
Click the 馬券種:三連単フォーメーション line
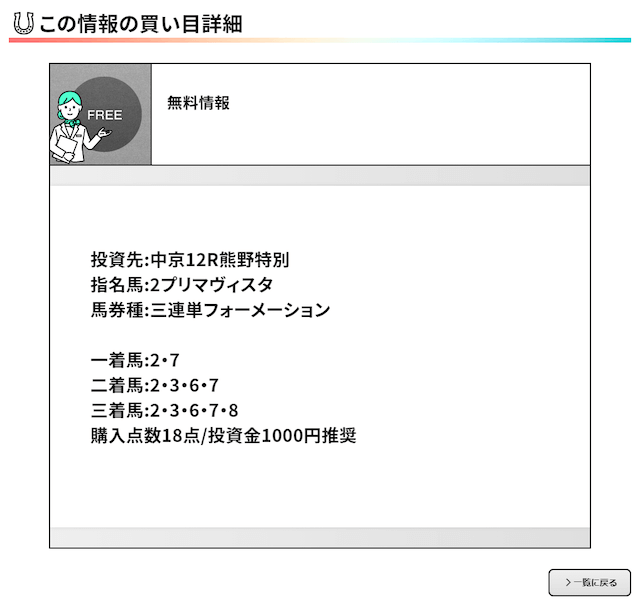210,310
